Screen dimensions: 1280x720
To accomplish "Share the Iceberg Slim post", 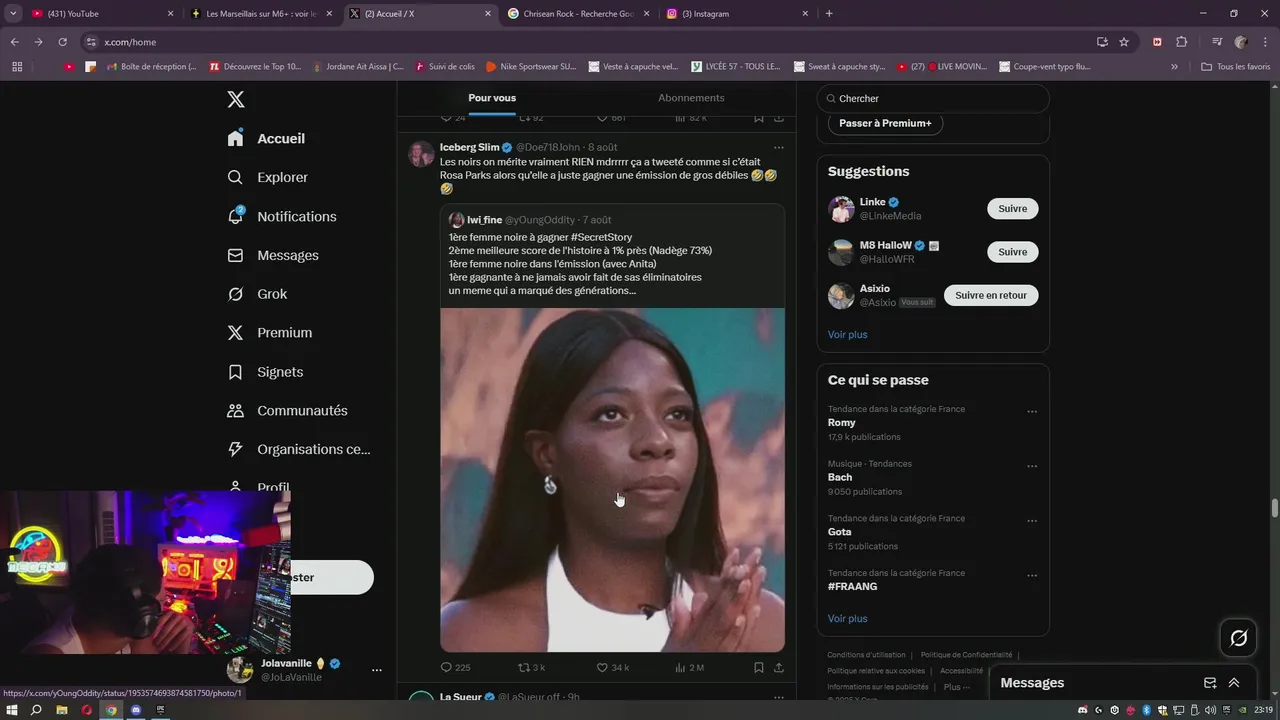I will coord(778,667).
